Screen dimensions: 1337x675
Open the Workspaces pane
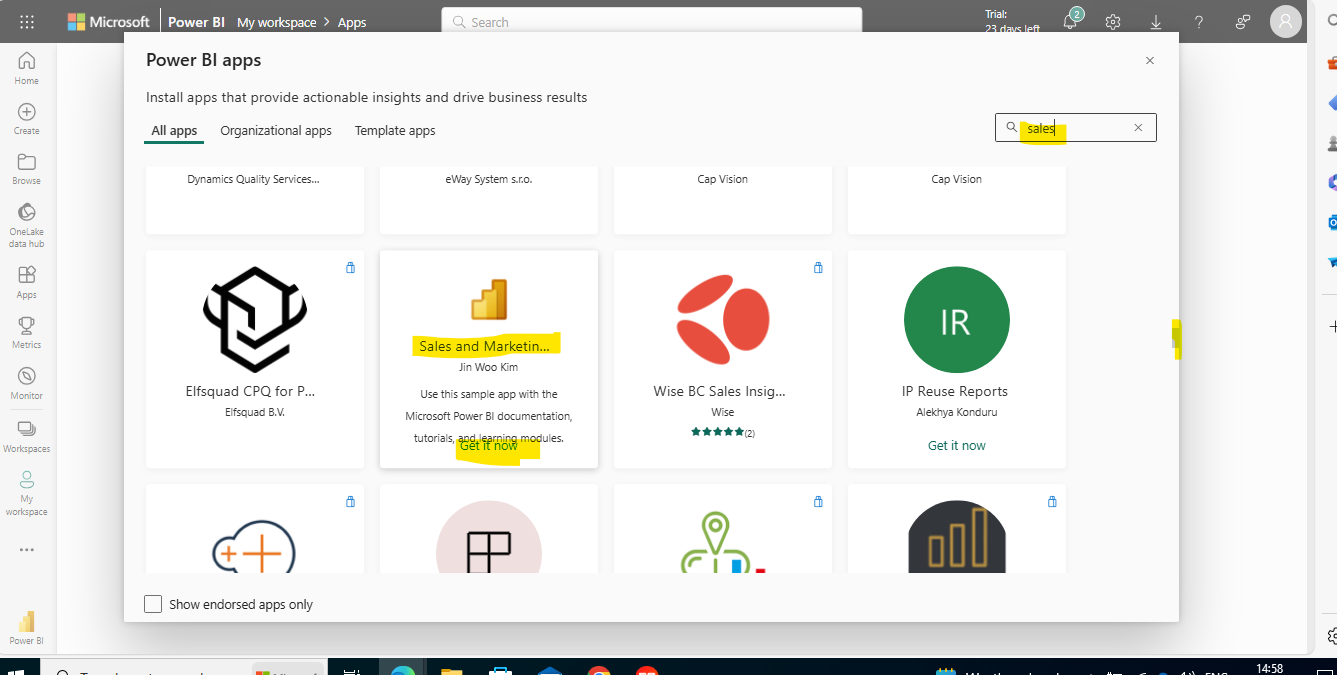[27, 436]
